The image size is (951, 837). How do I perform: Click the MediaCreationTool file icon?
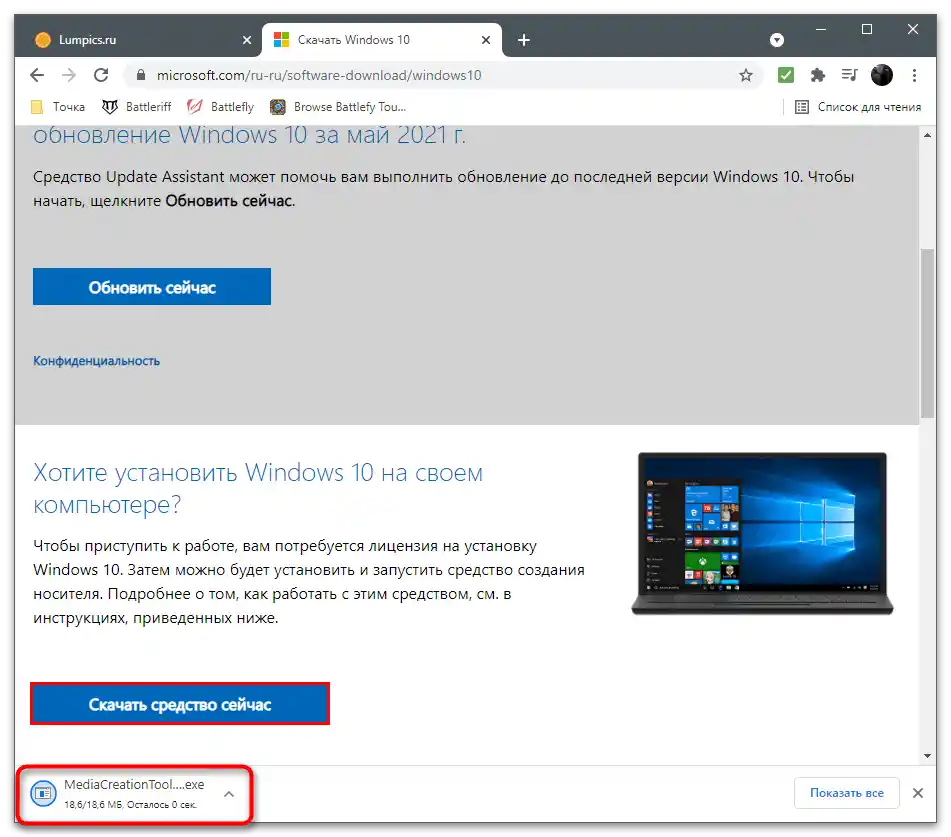point(44,794)
